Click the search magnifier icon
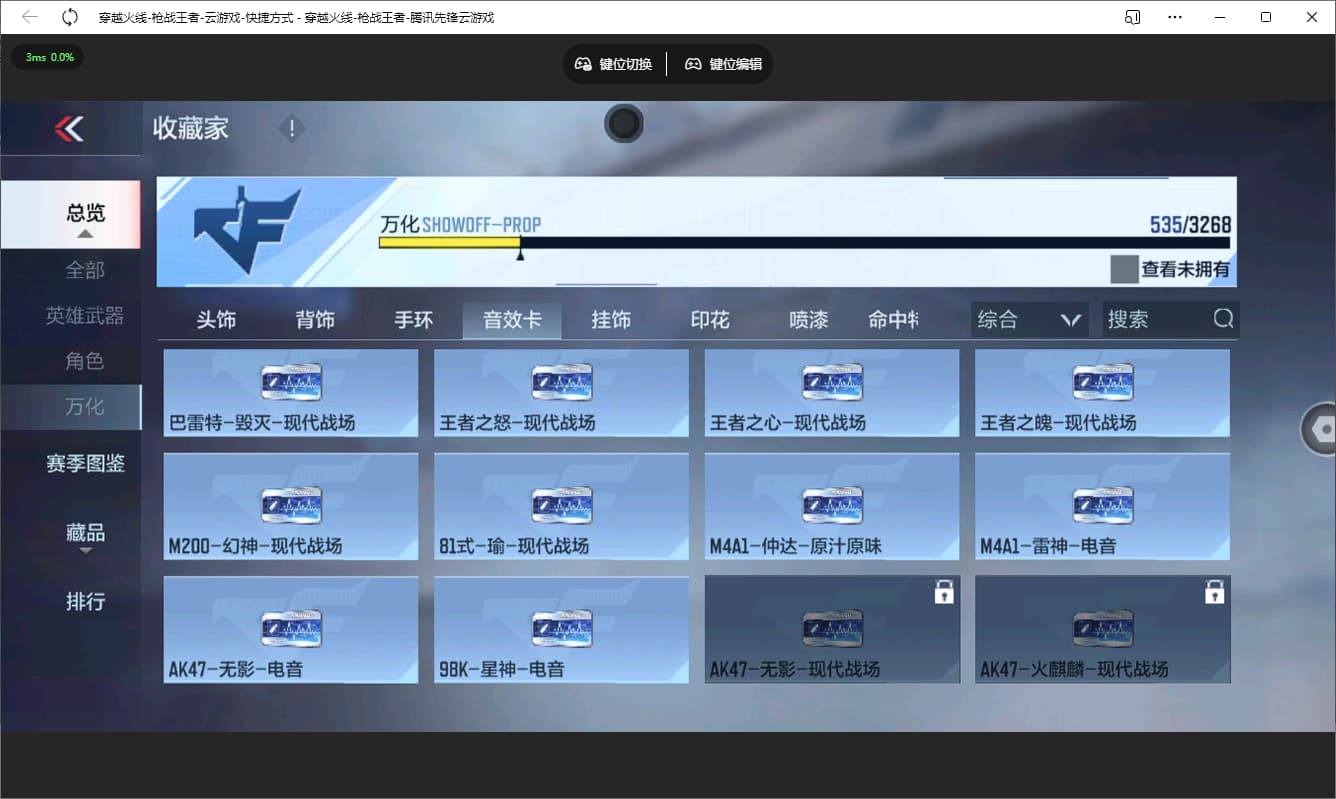This screenshot has height=799, width=1336. pyautogui.click(x=1223, y=318)
